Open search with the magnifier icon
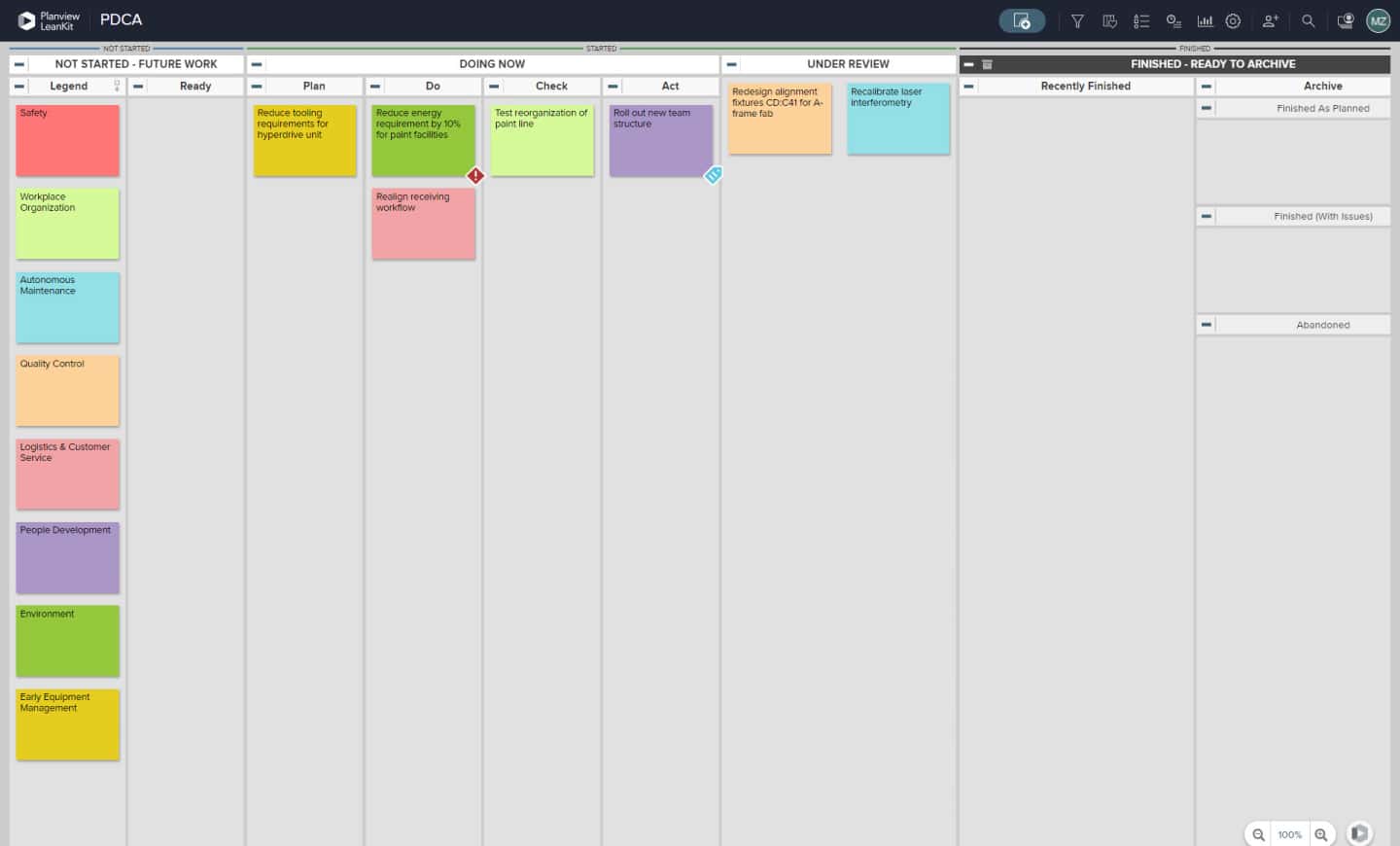Screen dimensions: 1400x846 click(1309, 20)
